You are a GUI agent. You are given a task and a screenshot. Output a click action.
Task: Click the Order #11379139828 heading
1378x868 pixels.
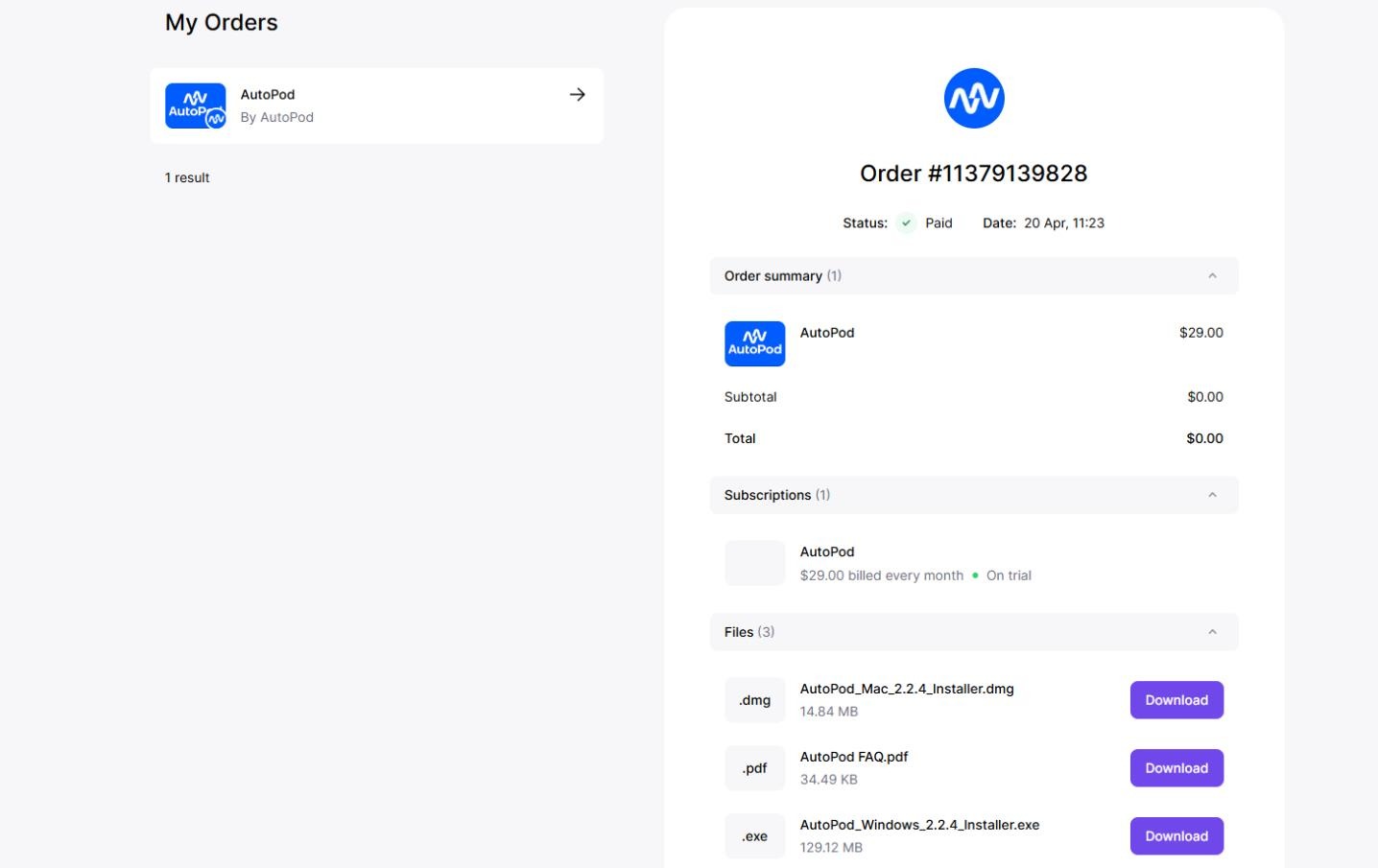click(974, 174)
